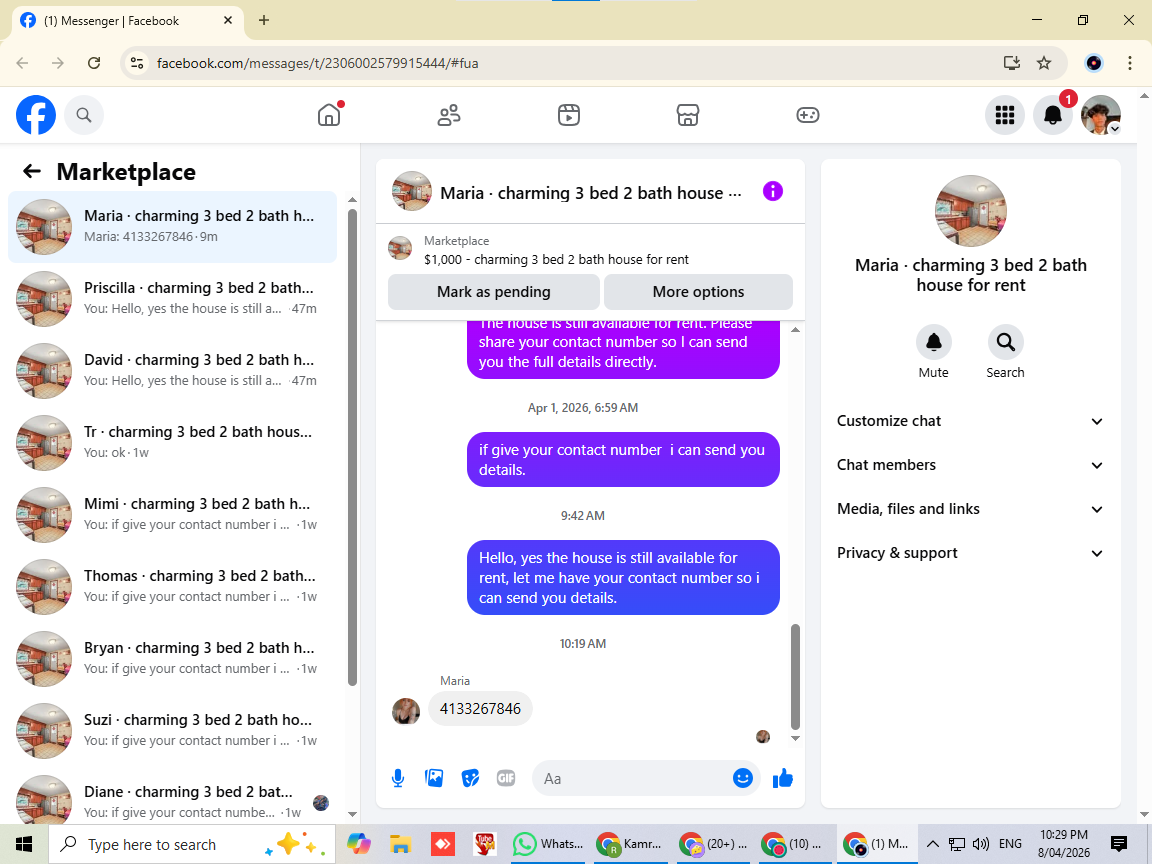Open the Marketplace storefront icon
This screenshot has height=864, width=1152.
point(688,115)
